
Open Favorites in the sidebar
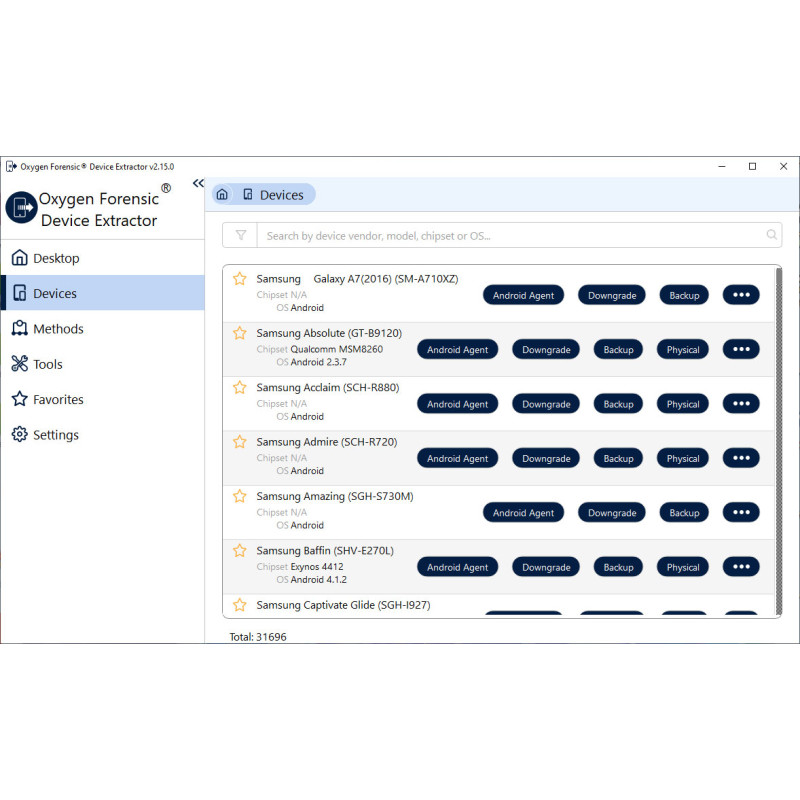pyautogui.click(x=102, y=399)
